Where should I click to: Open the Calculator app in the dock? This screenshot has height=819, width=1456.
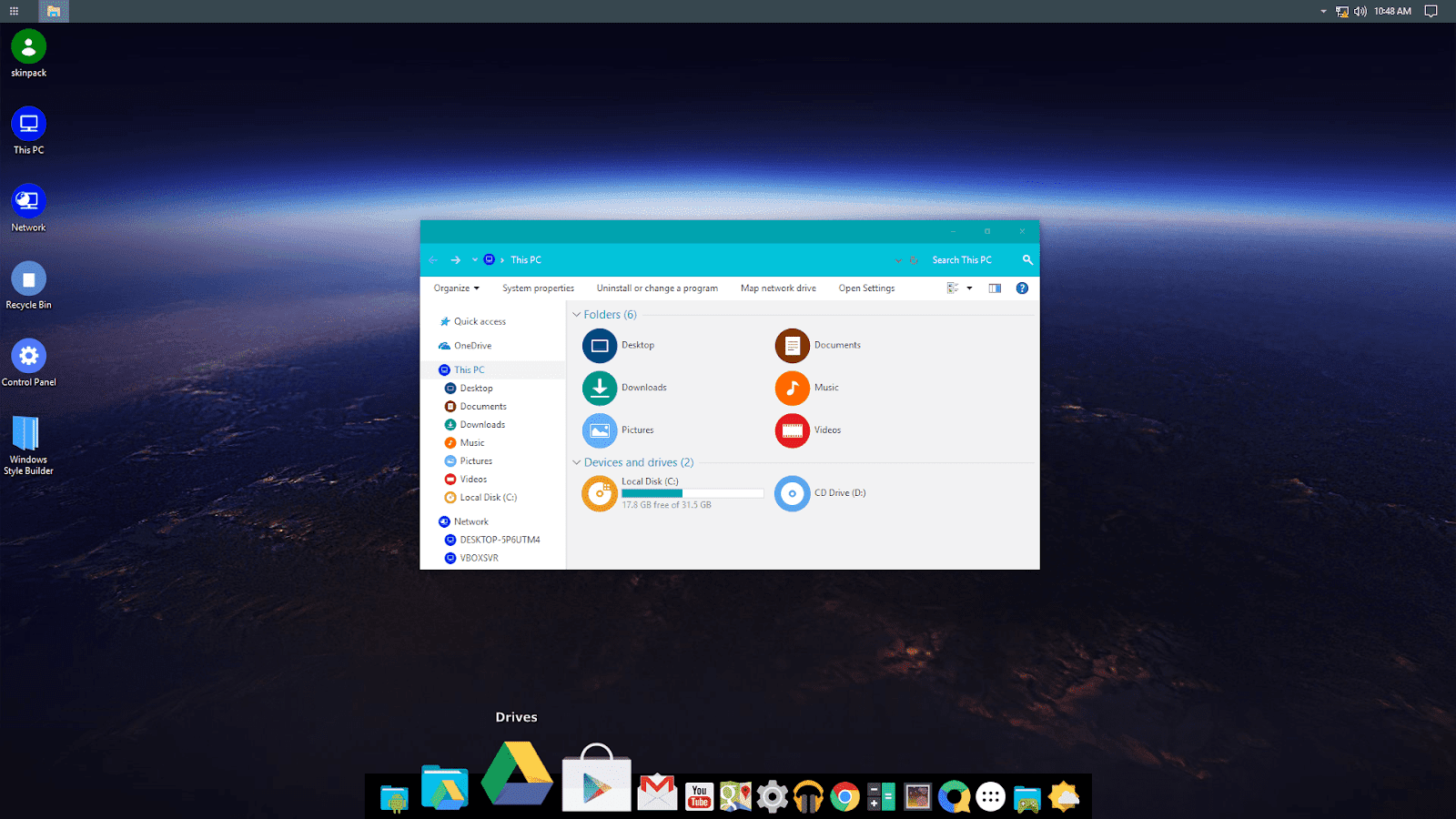(881, 795)
